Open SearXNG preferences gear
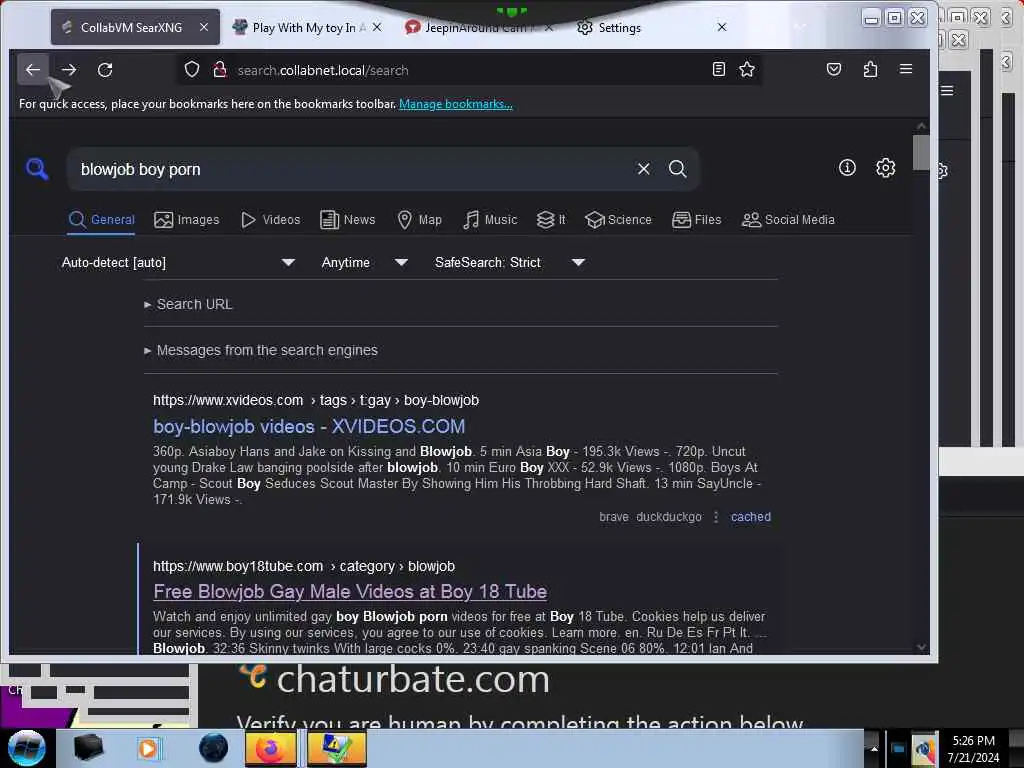Screen dimensions: 1024x768 tap(885, 168)
